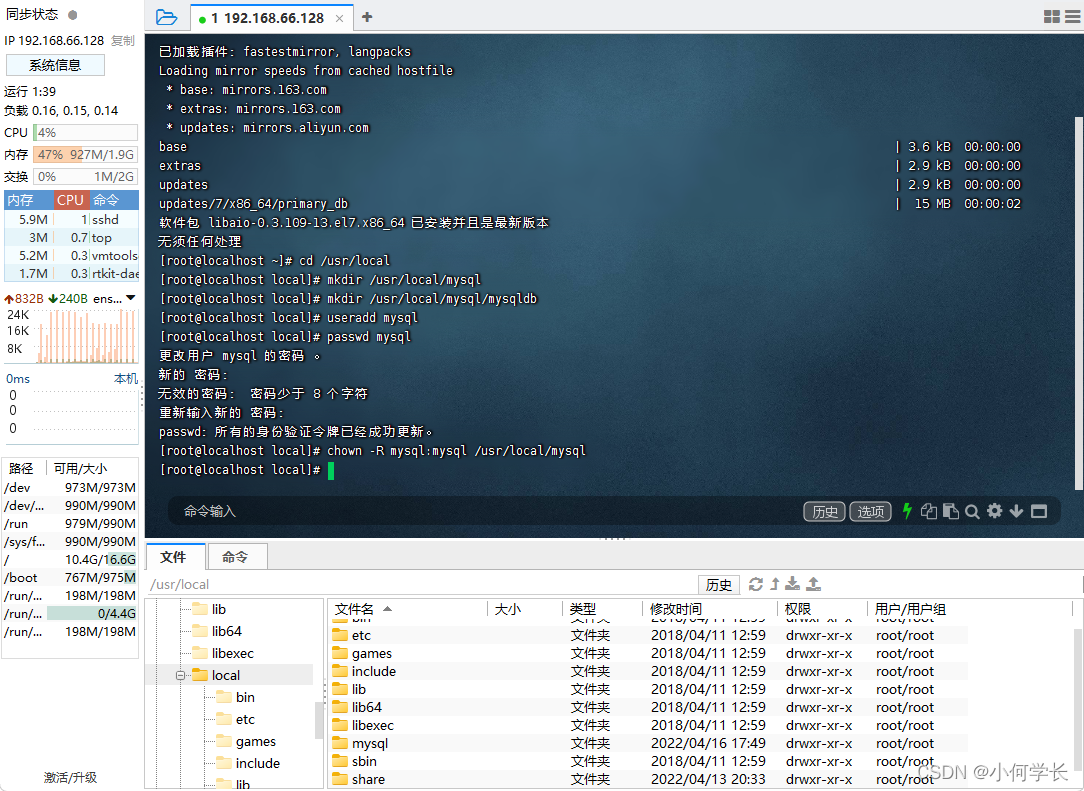Toggle the sync status indicator dot

[x=72, y=15]
